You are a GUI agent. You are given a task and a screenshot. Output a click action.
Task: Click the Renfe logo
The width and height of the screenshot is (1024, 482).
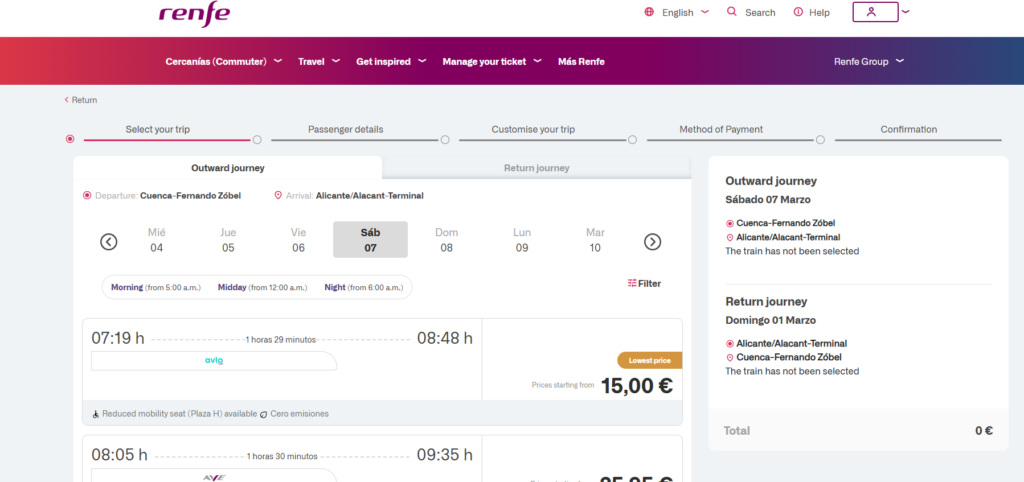[194, 14]
